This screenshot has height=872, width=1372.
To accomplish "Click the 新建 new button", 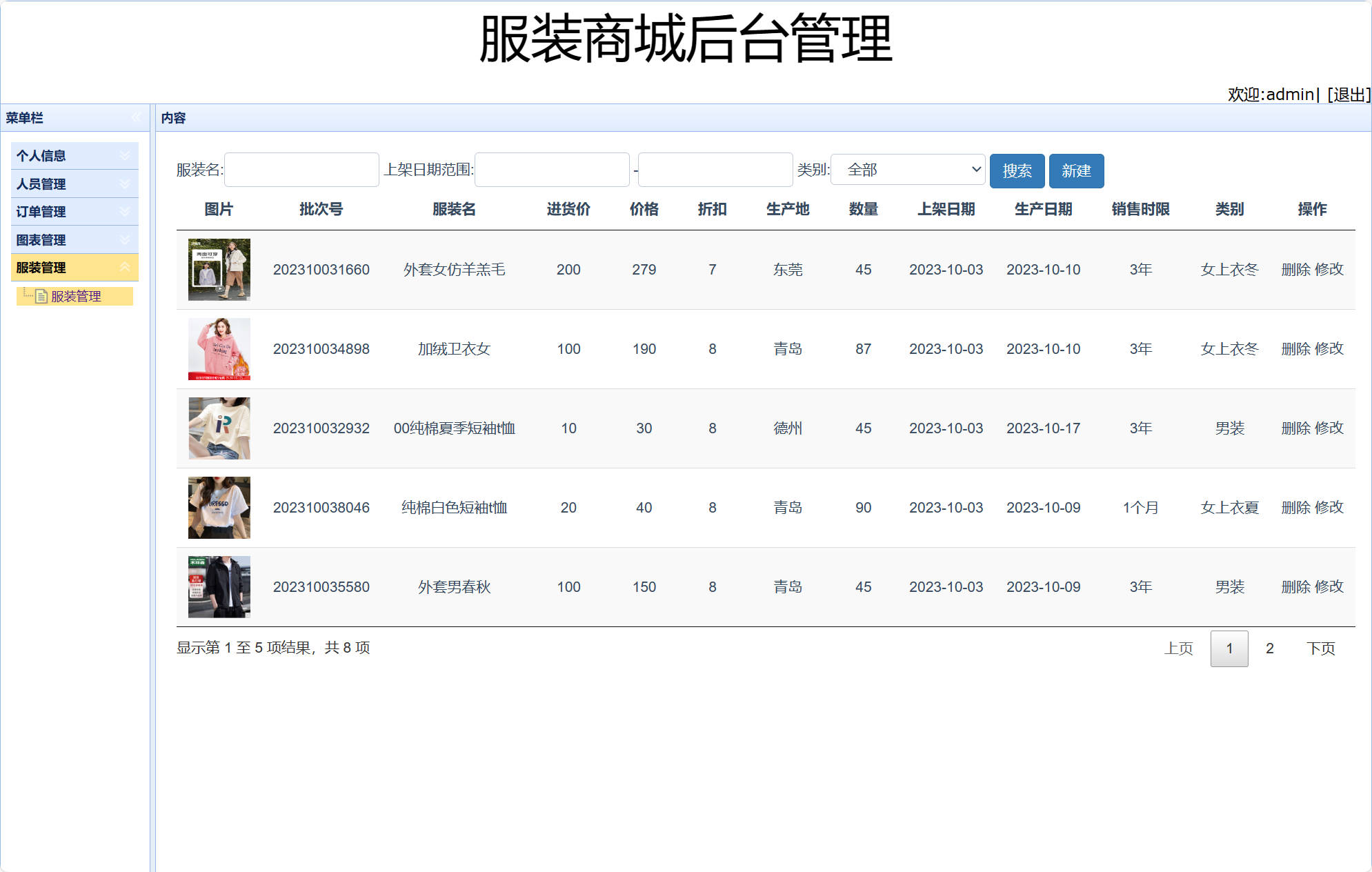I will [1076, 170].
